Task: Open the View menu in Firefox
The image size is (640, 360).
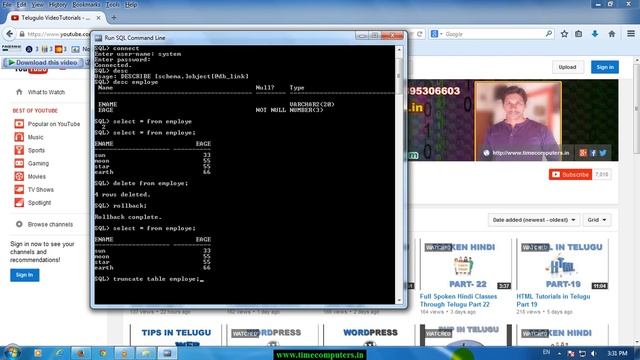Action: (x=37, y=5)
